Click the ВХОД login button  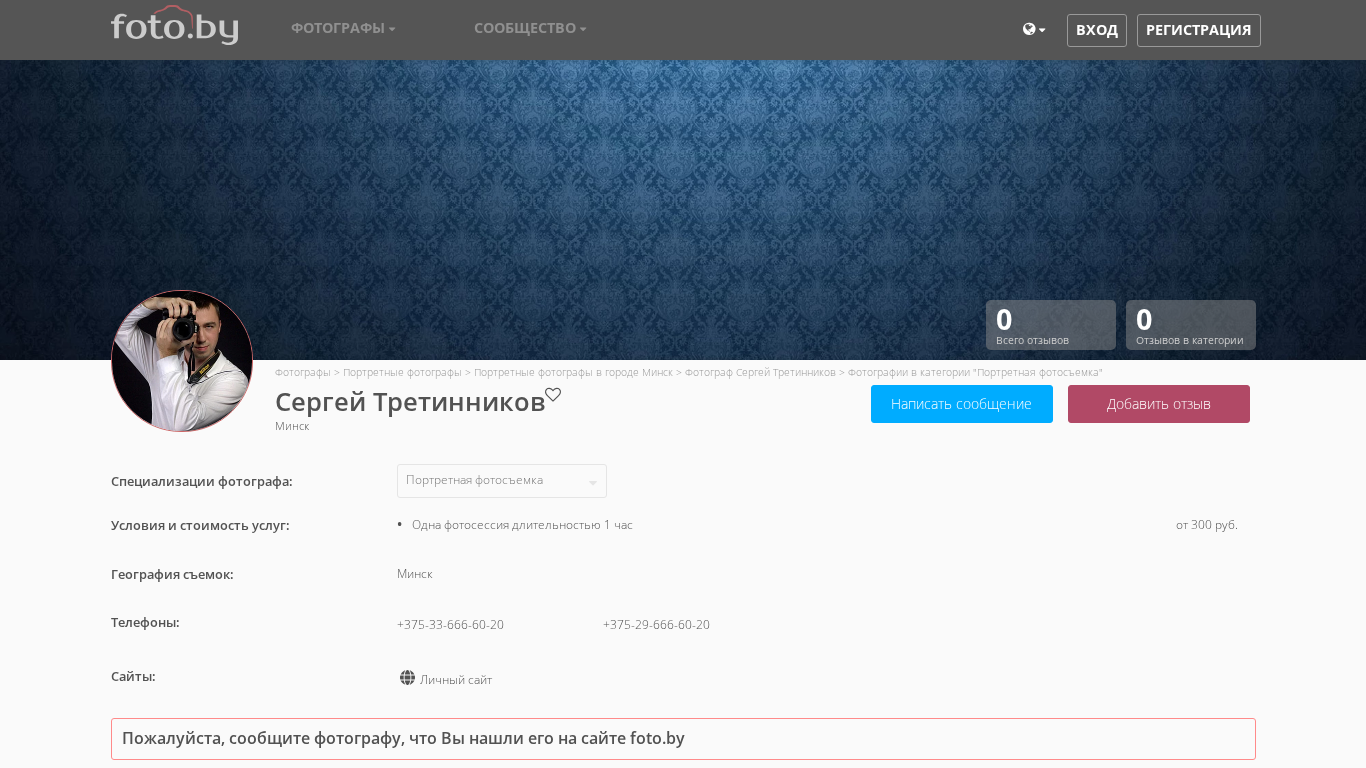click(1096, 30)
